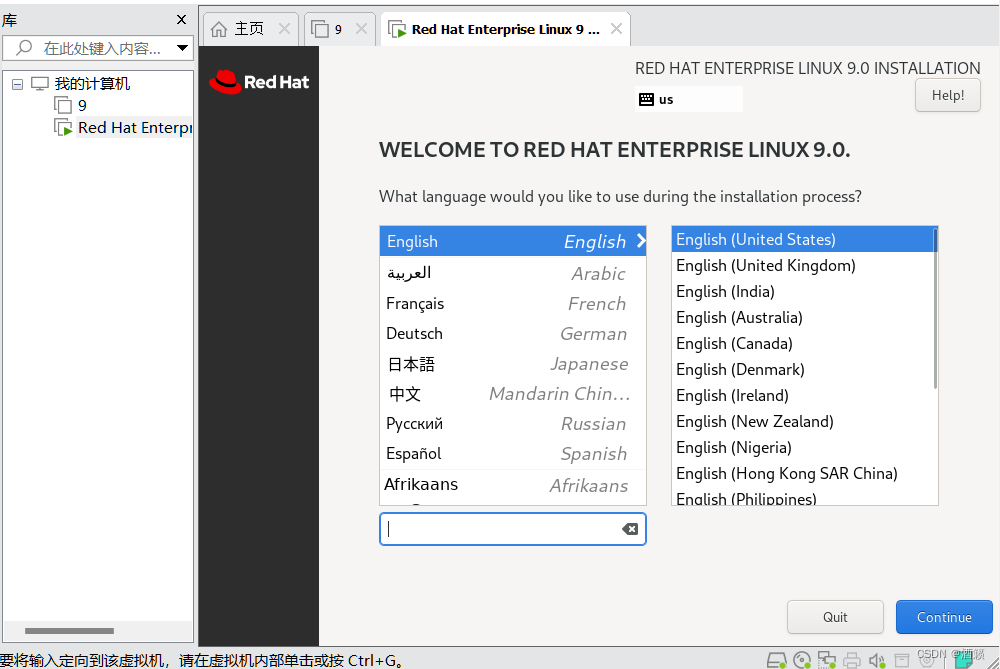
Task: Open the library search dropdown arrow
Action: coord(182,48)
